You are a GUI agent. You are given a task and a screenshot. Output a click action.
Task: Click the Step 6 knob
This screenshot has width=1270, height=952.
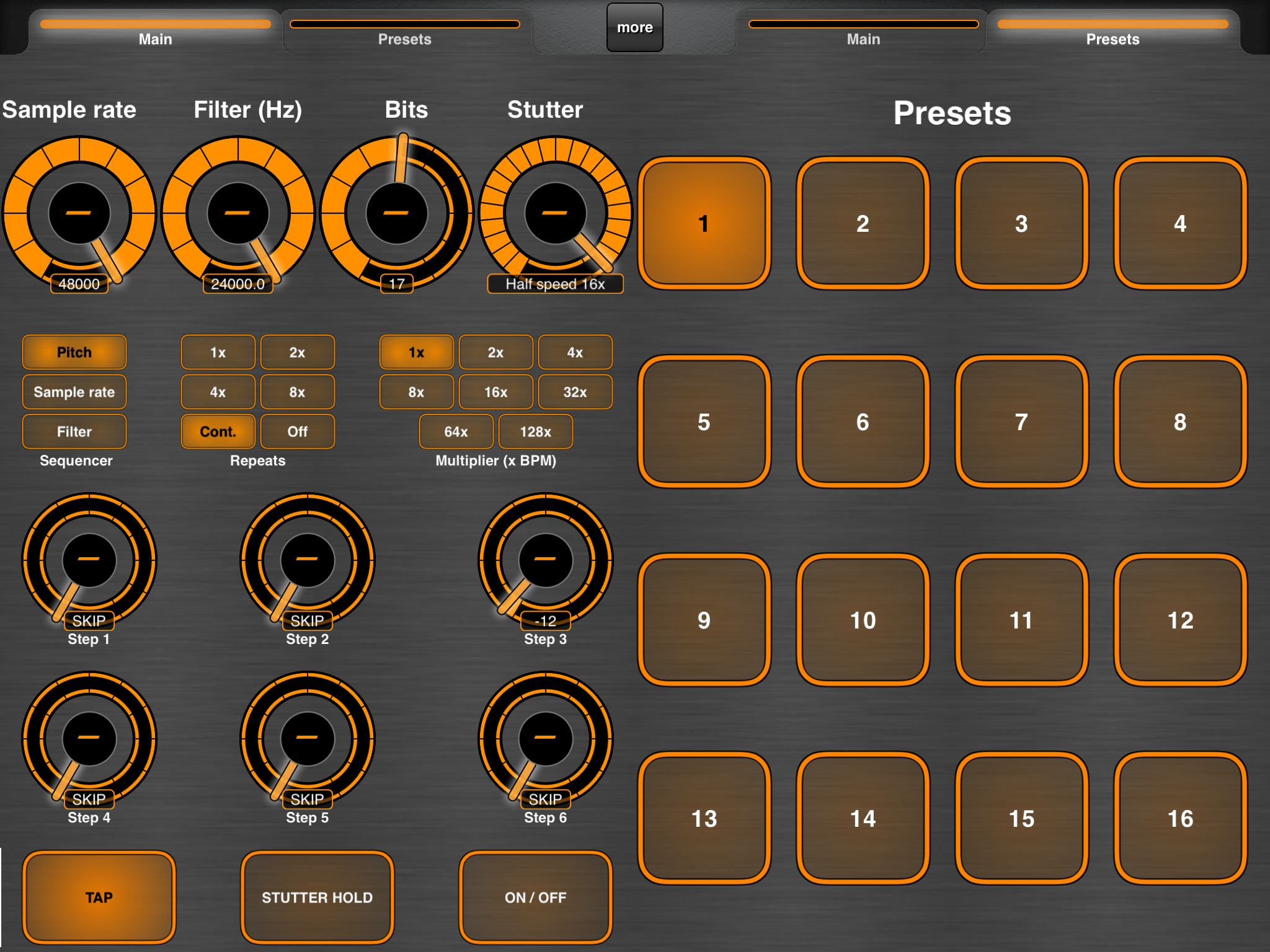[x=546, y=739]
